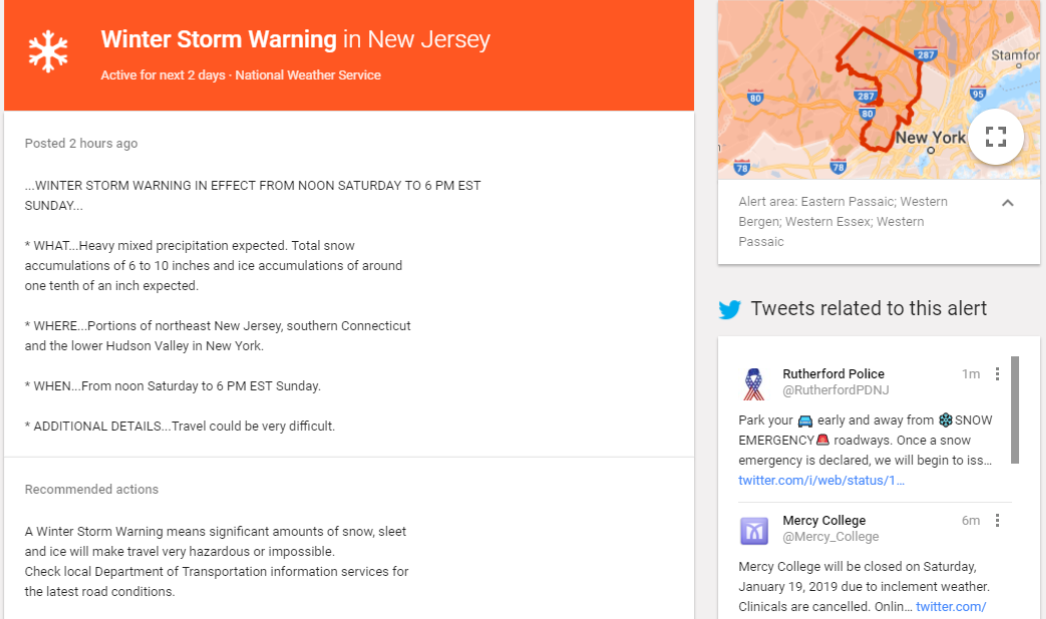Click the tweets list scrollbar

(x=1015, y=410)
